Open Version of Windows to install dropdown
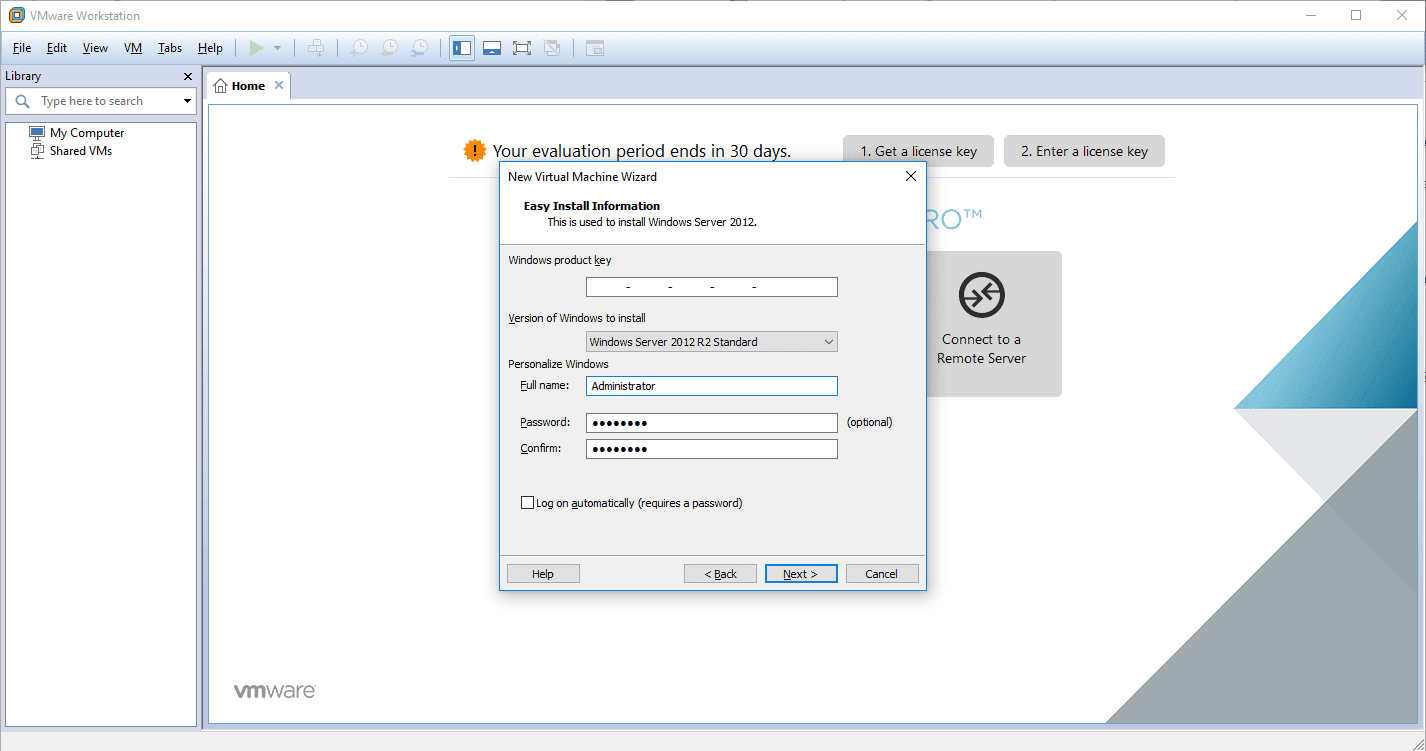1426x751 pixels. tap(711, 342)
